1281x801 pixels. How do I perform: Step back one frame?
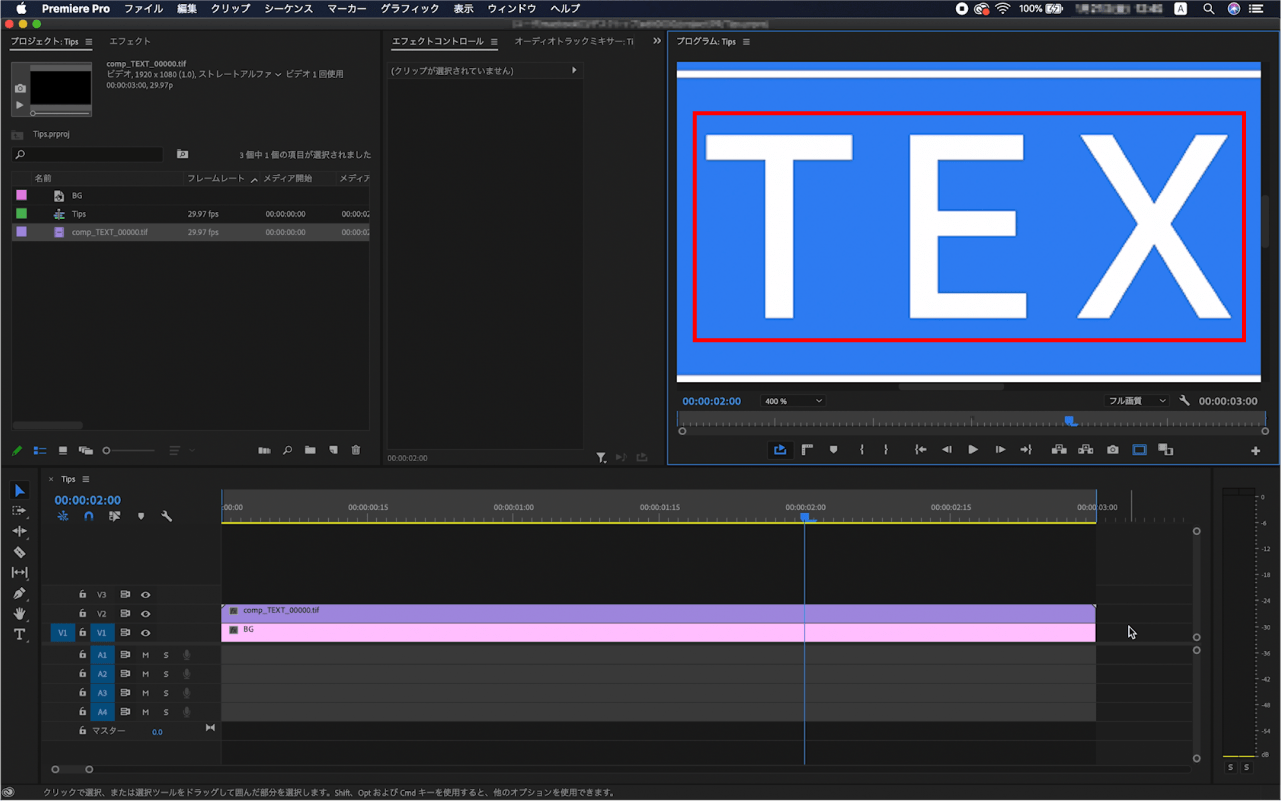(x=947, y=450)
